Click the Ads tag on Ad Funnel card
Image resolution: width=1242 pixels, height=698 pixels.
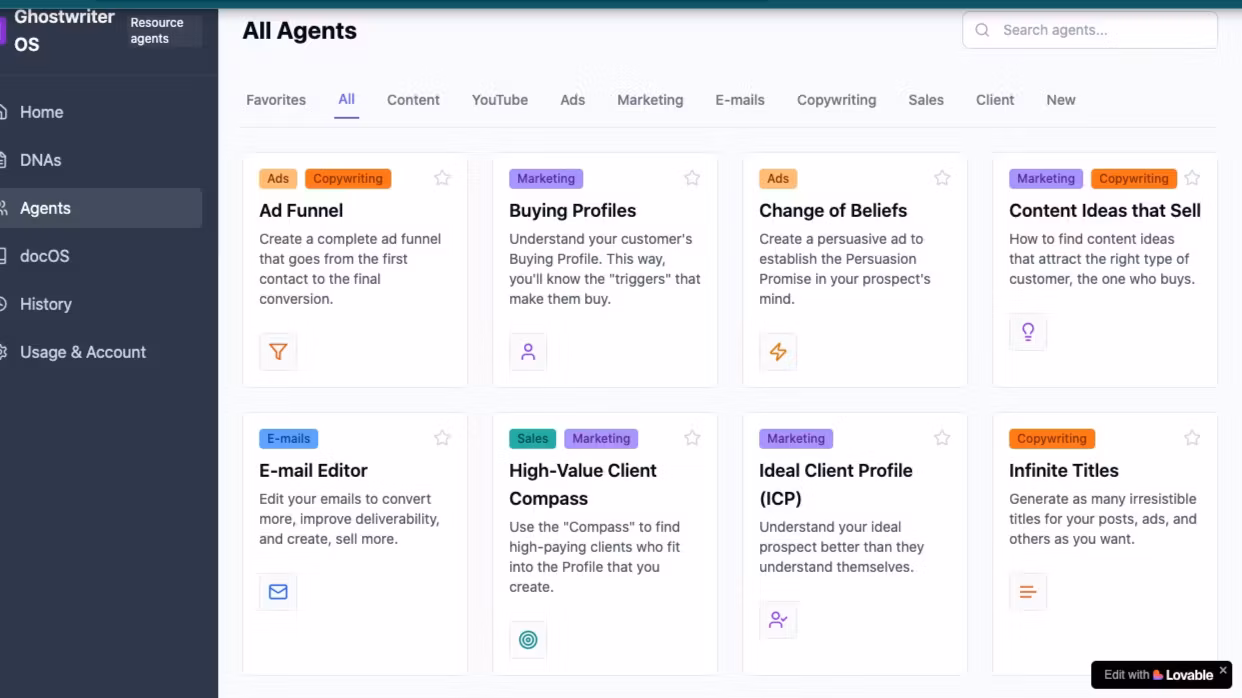point(278,179)
